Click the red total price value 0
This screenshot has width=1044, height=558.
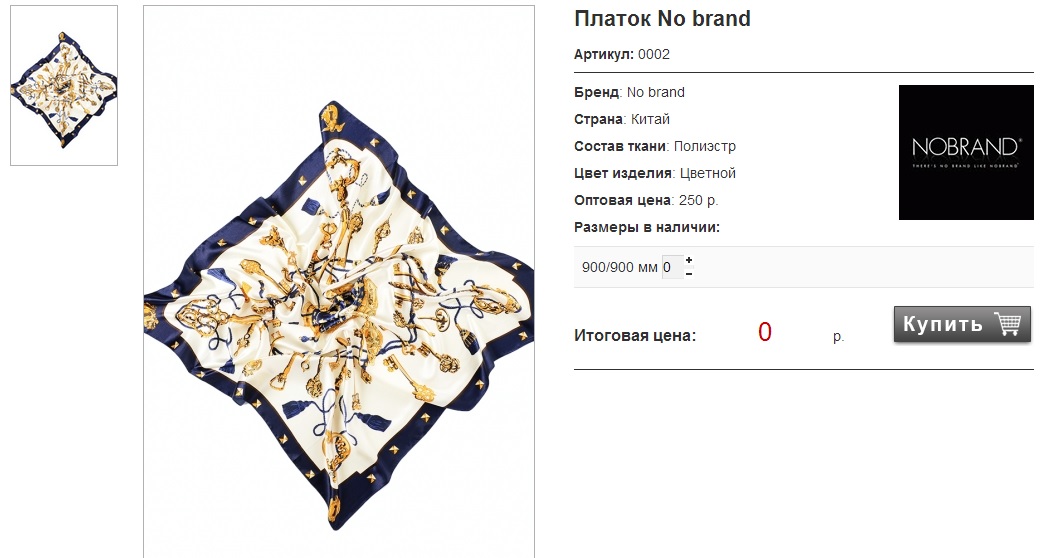pos(764,332)
